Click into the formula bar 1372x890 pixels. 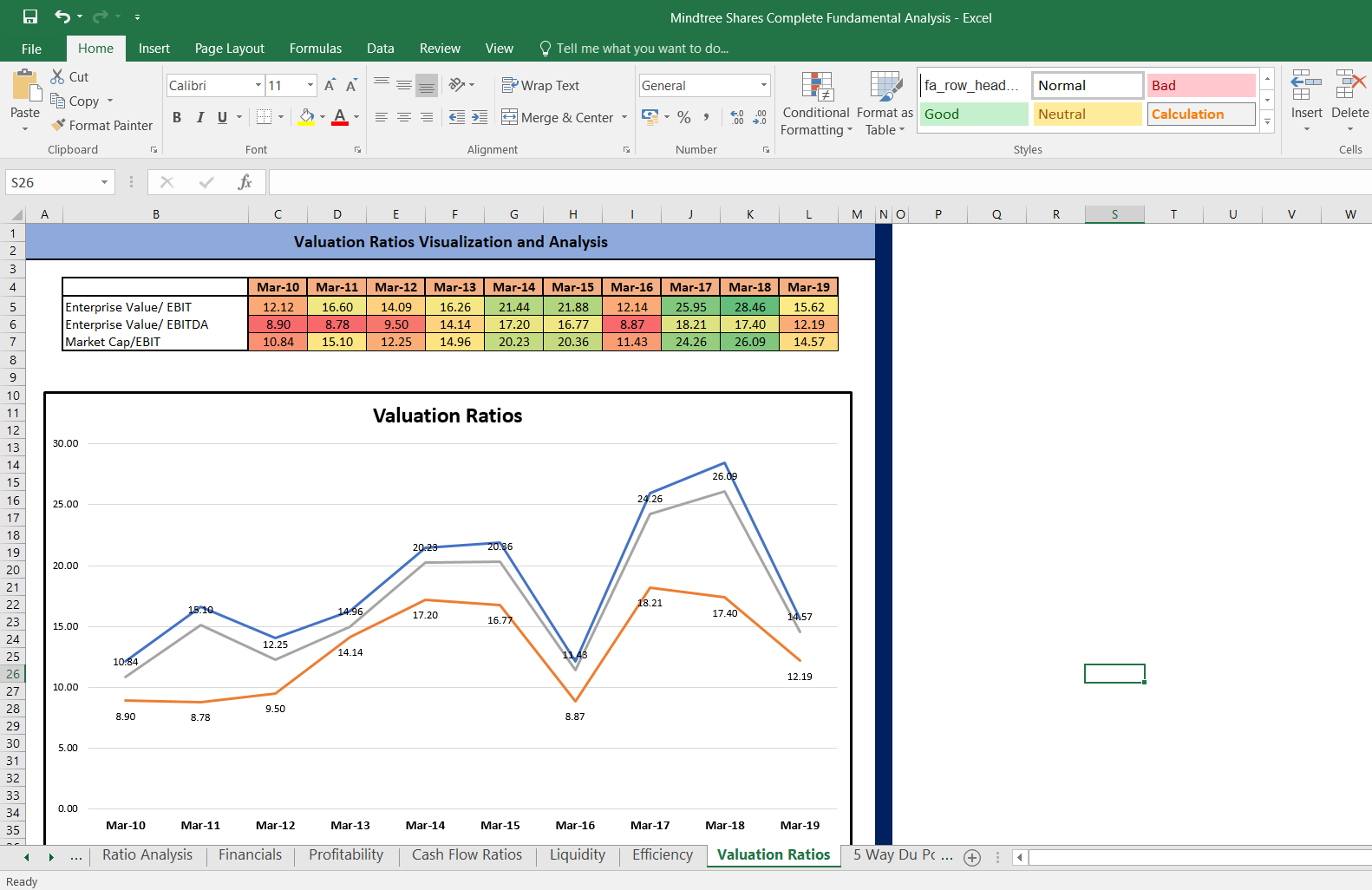820,182
